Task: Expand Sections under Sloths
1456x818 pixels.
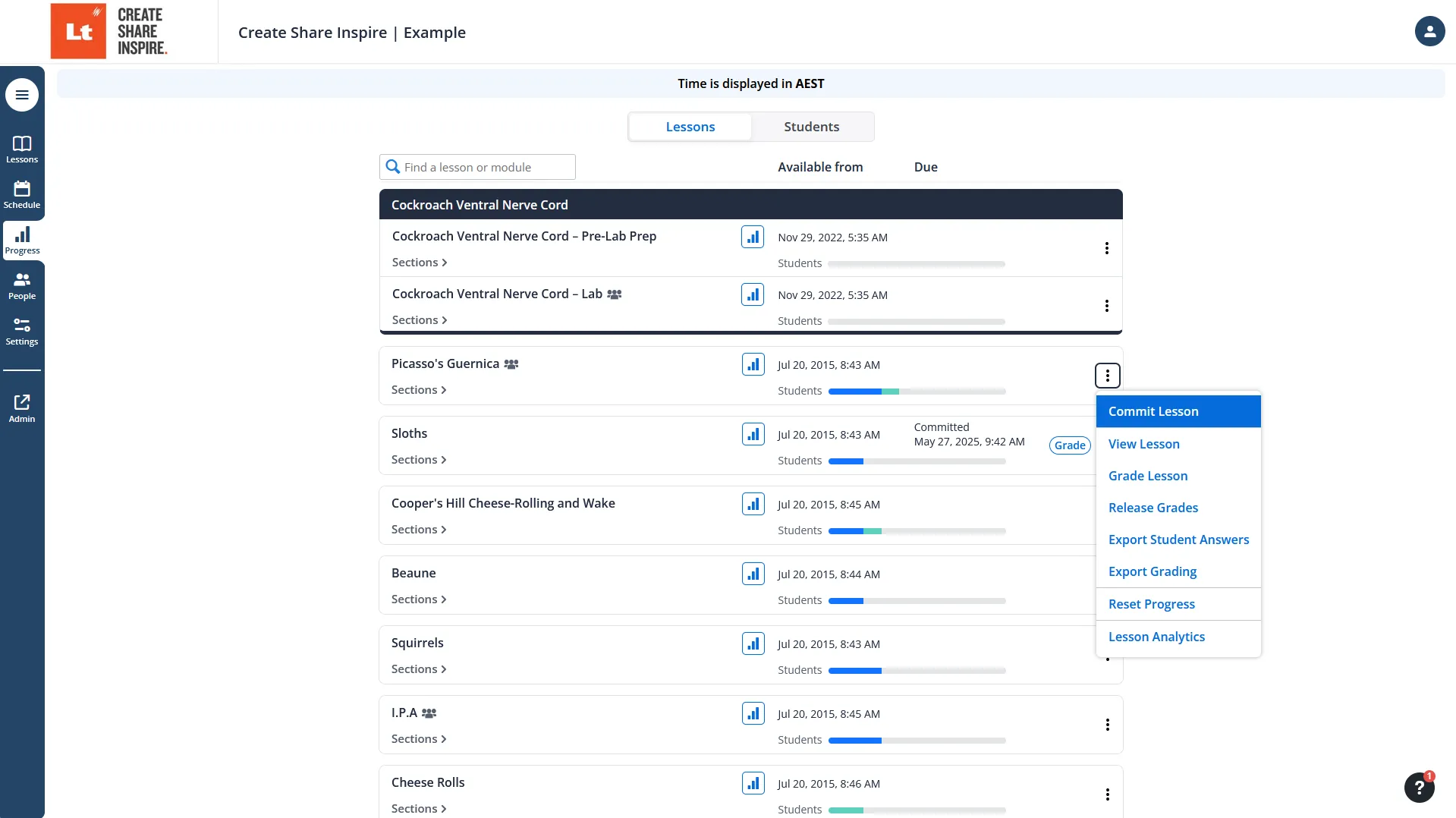Action: point(419,460)
